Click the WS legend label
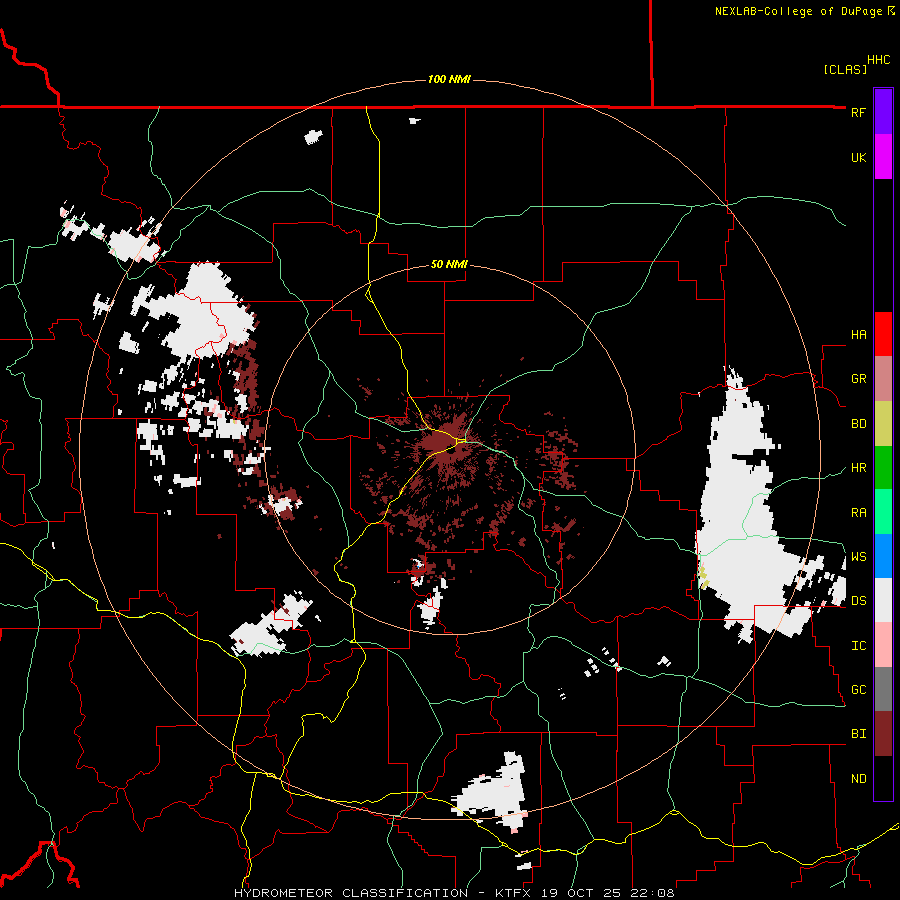 tap(858, 556)
